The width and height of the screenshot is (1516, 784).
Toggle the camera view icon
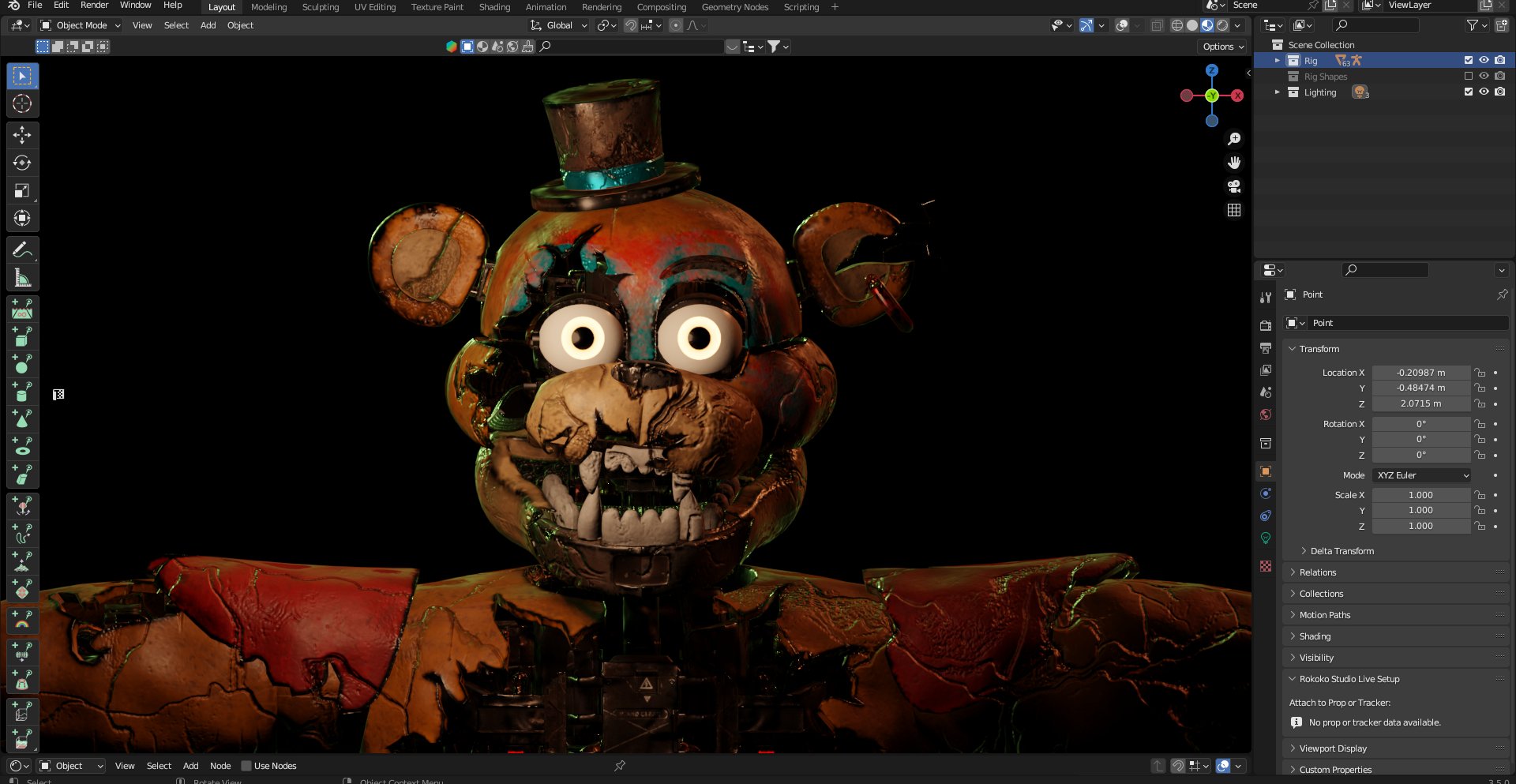1234,186
